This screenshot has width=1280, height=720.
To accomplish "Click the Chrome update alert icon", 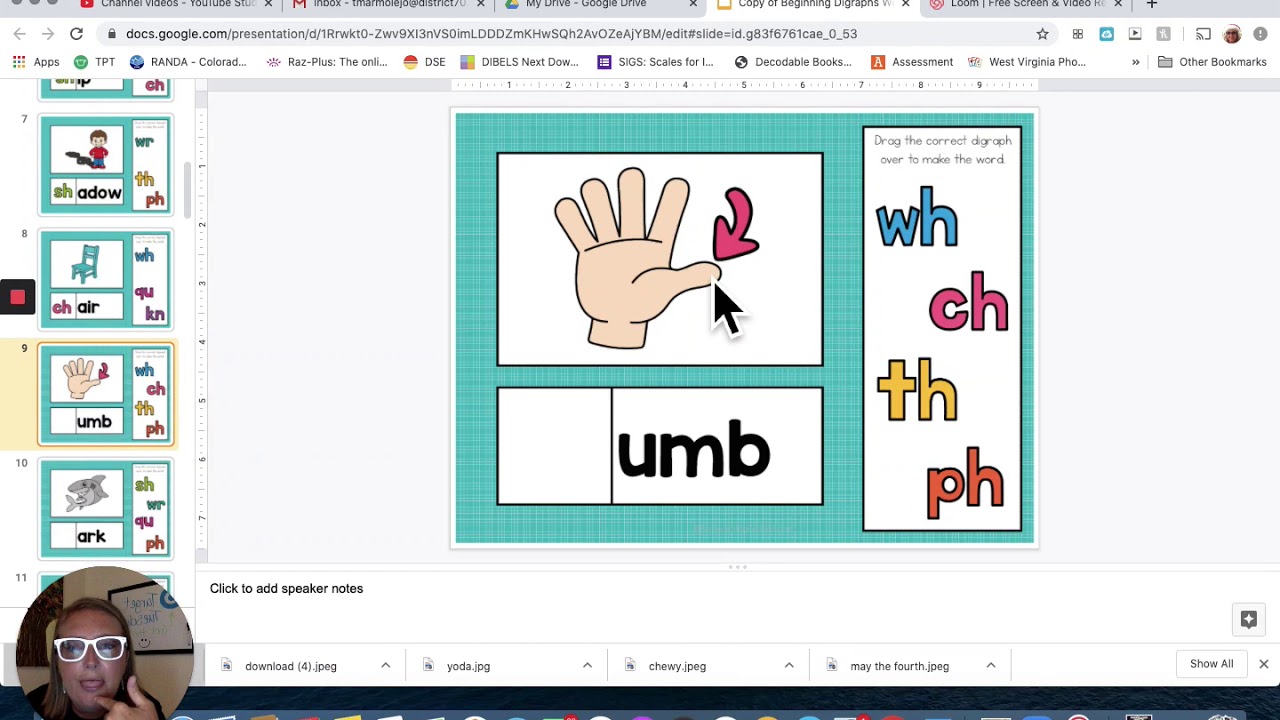I will [1260, 34].
